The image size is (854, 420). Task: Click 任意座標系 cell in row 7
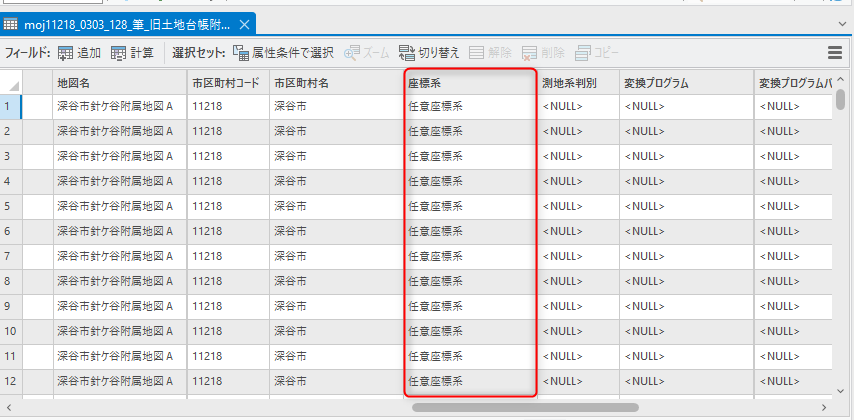point(471,256)
